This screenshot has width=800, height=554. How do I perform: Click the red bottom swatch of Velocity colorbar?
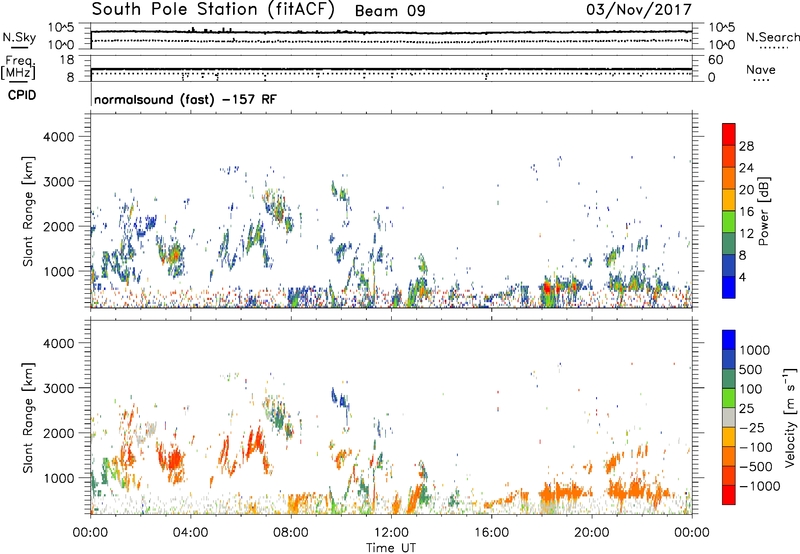click(x=729, y=495)
